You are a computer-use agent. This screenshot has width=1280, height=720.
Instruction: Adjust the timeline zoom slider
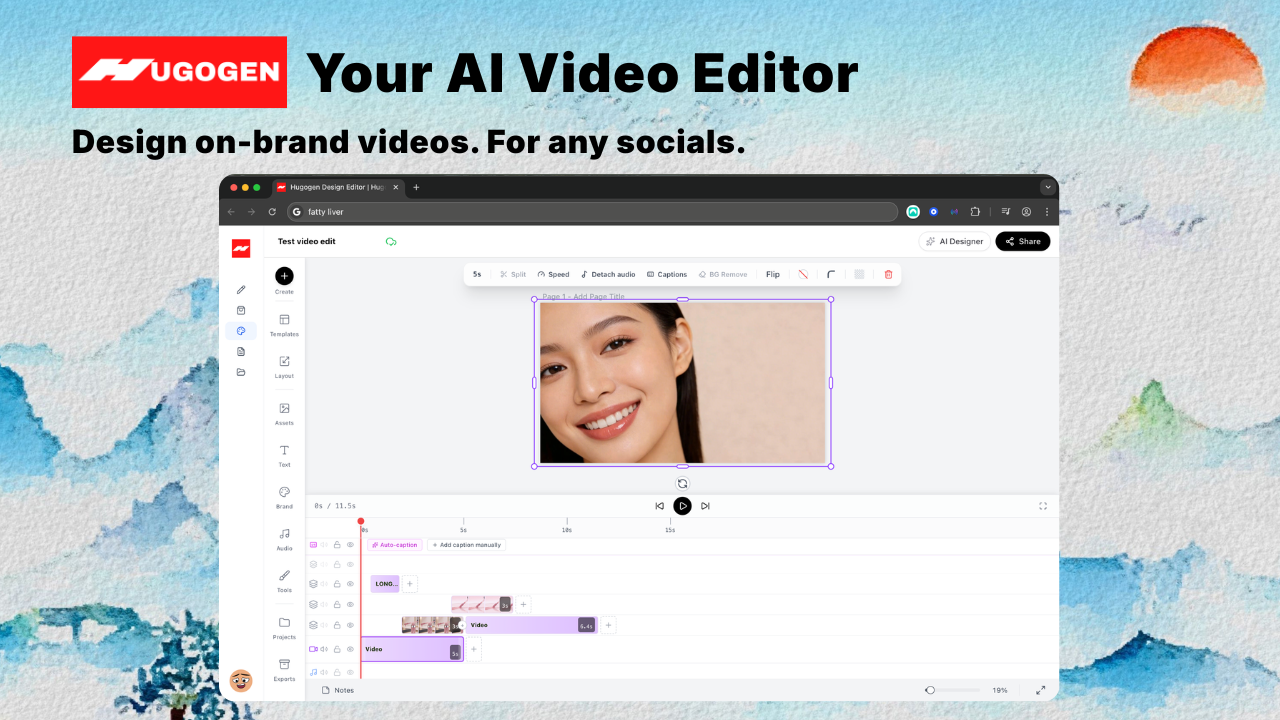tap(952, 690)
